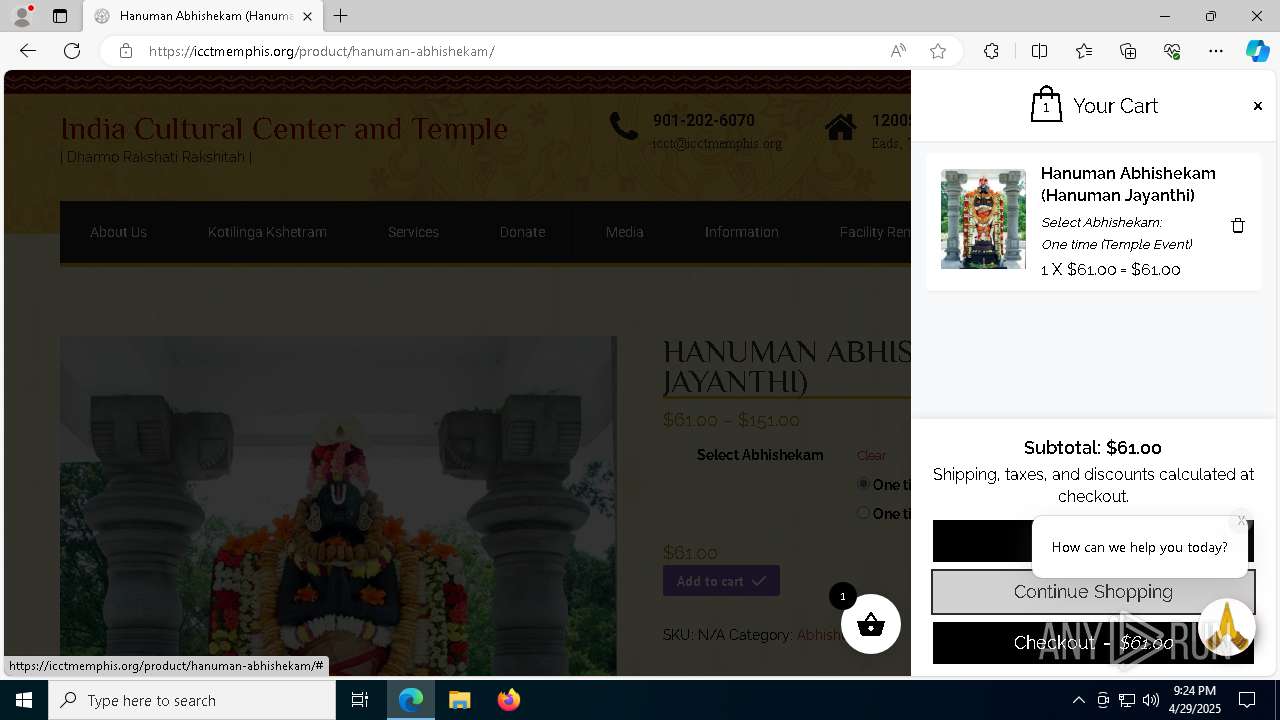The image size is (1280, 720).
Task: Open a new browser tab
Action: tap(341, 16)
